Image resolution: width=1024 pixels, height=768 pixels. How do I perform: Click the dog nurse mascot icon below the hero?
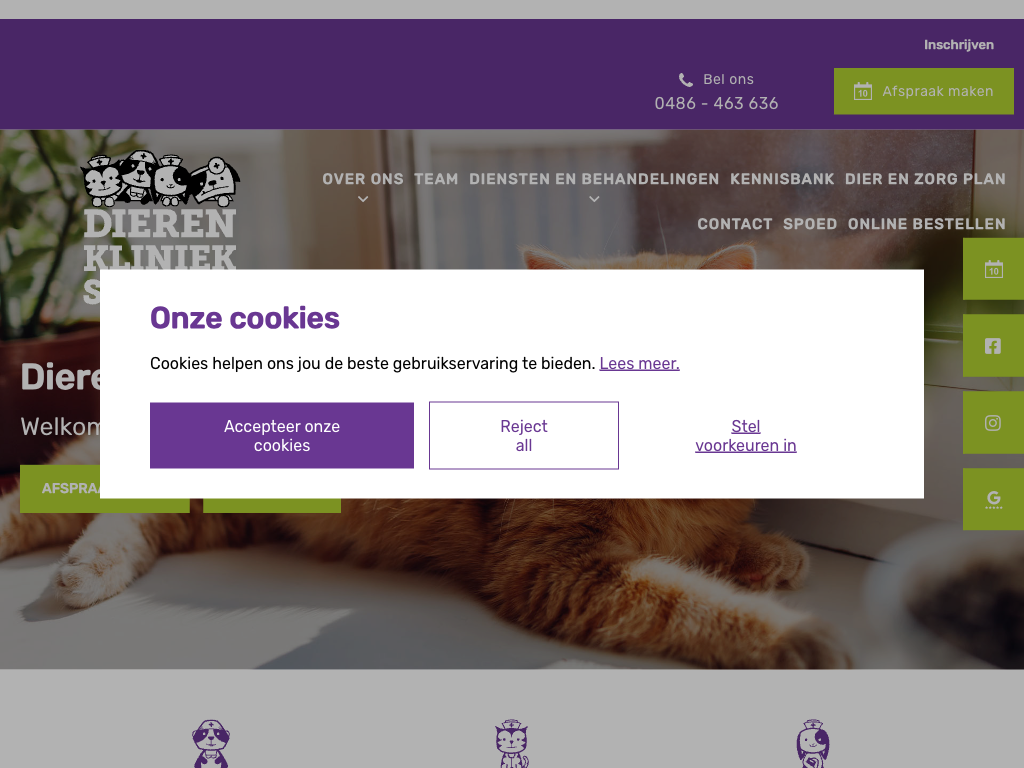click(210, 744)
